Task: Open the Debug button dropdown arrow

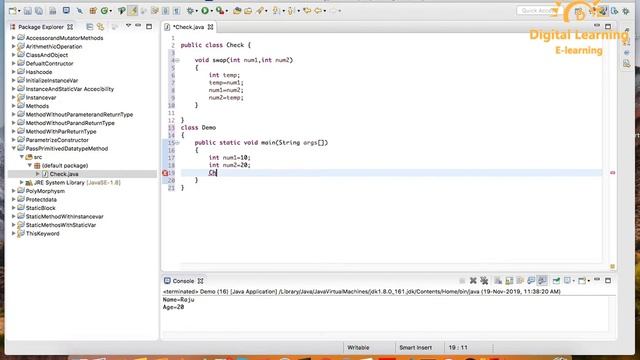Action: [x=196, y=11]
